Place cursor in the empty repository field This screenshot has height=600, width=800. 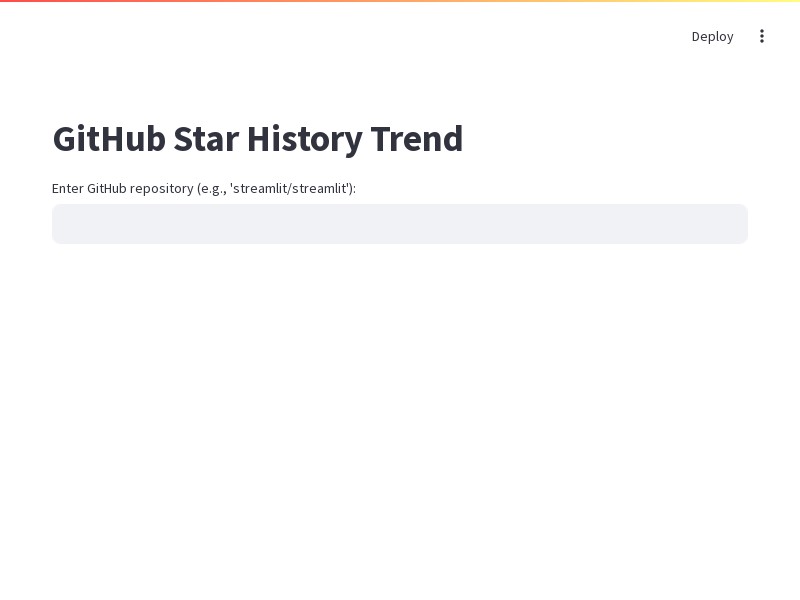click(400, 224)
